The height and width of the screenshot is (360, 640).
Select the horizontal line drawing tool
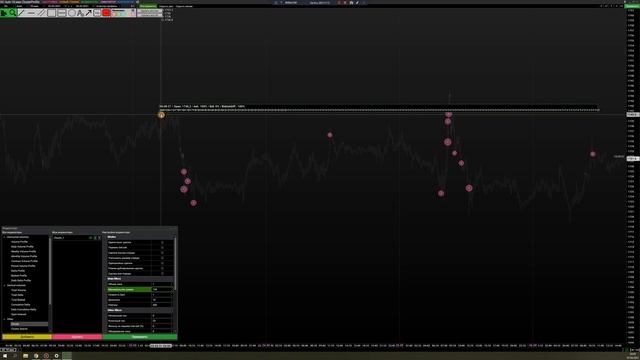pos(31,13)
